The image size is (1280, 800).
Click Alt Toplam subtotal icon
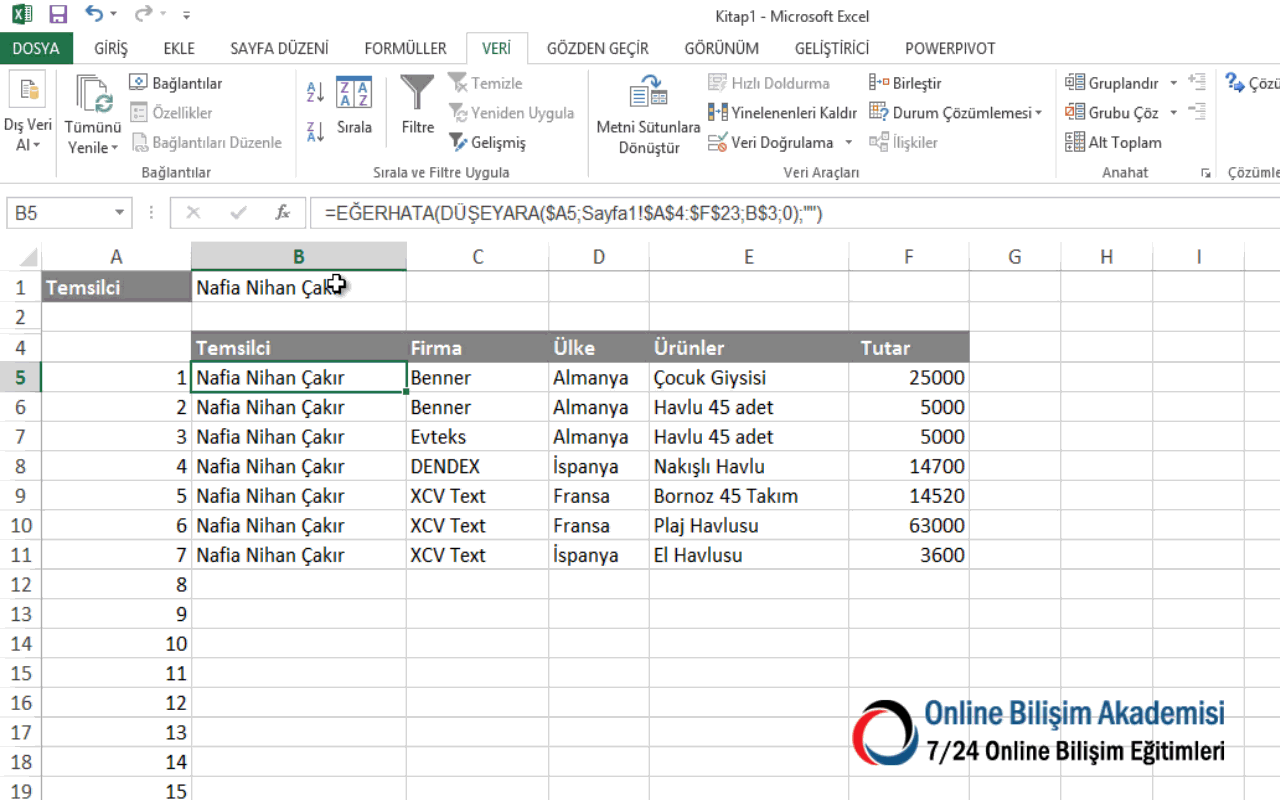(1114, 142)
